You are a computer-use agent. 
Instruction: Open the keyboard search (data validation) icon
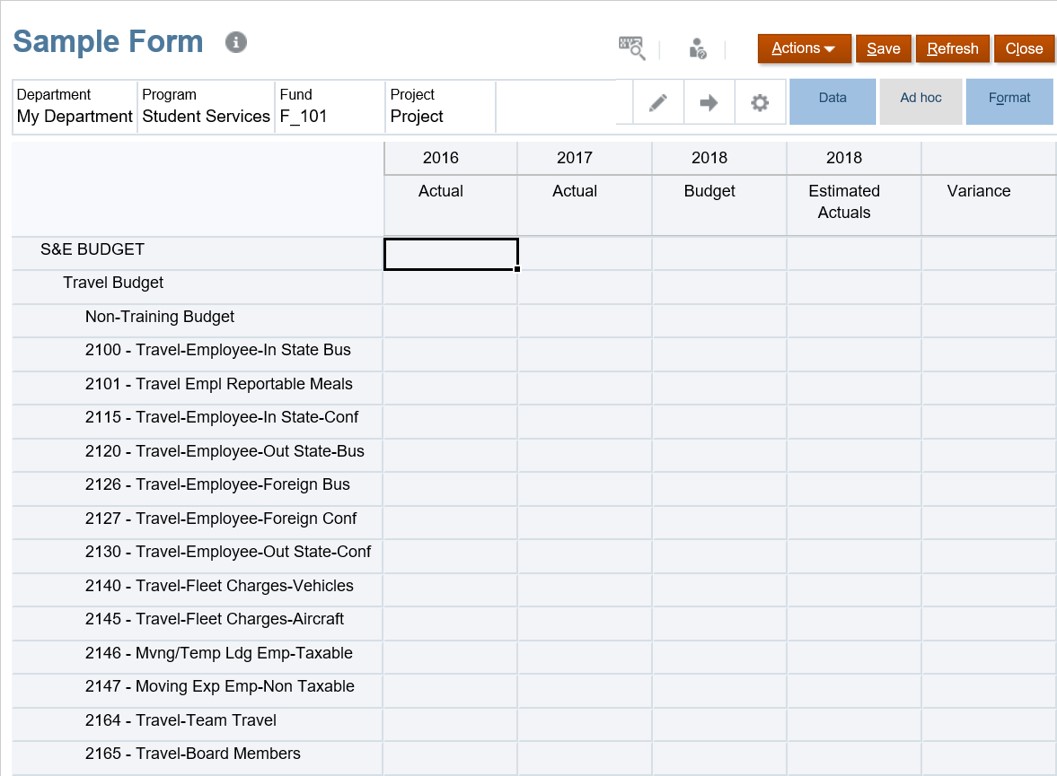click(632, 48)
